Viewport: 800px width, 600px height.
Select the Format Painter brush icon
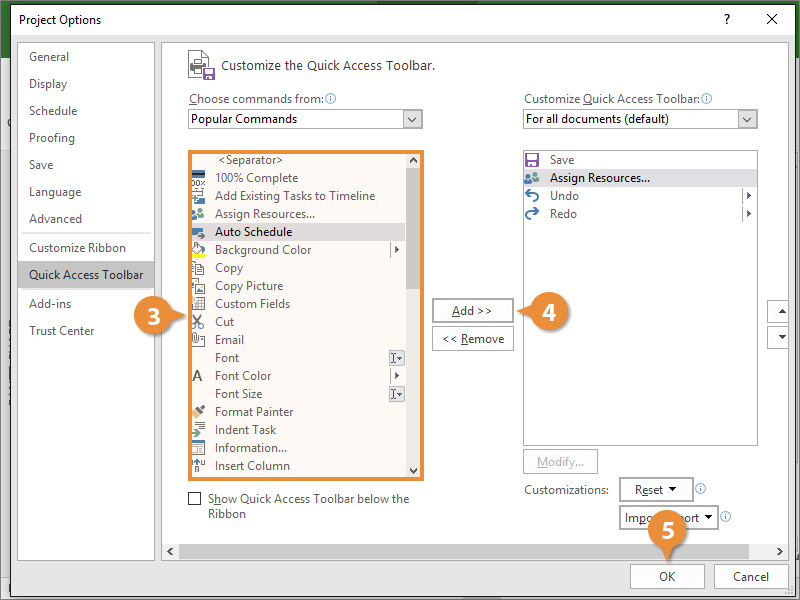pyautogui.click(x=197, y=412)
